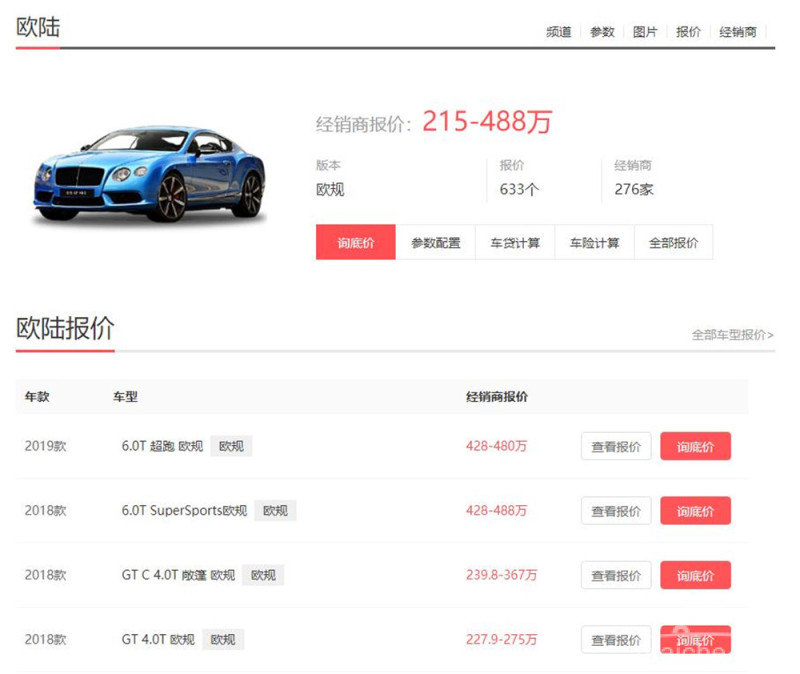Click 查看报价 for 6.0T SuperSports
The width and height of the screenshot is (800, 674).
point(616,511)
